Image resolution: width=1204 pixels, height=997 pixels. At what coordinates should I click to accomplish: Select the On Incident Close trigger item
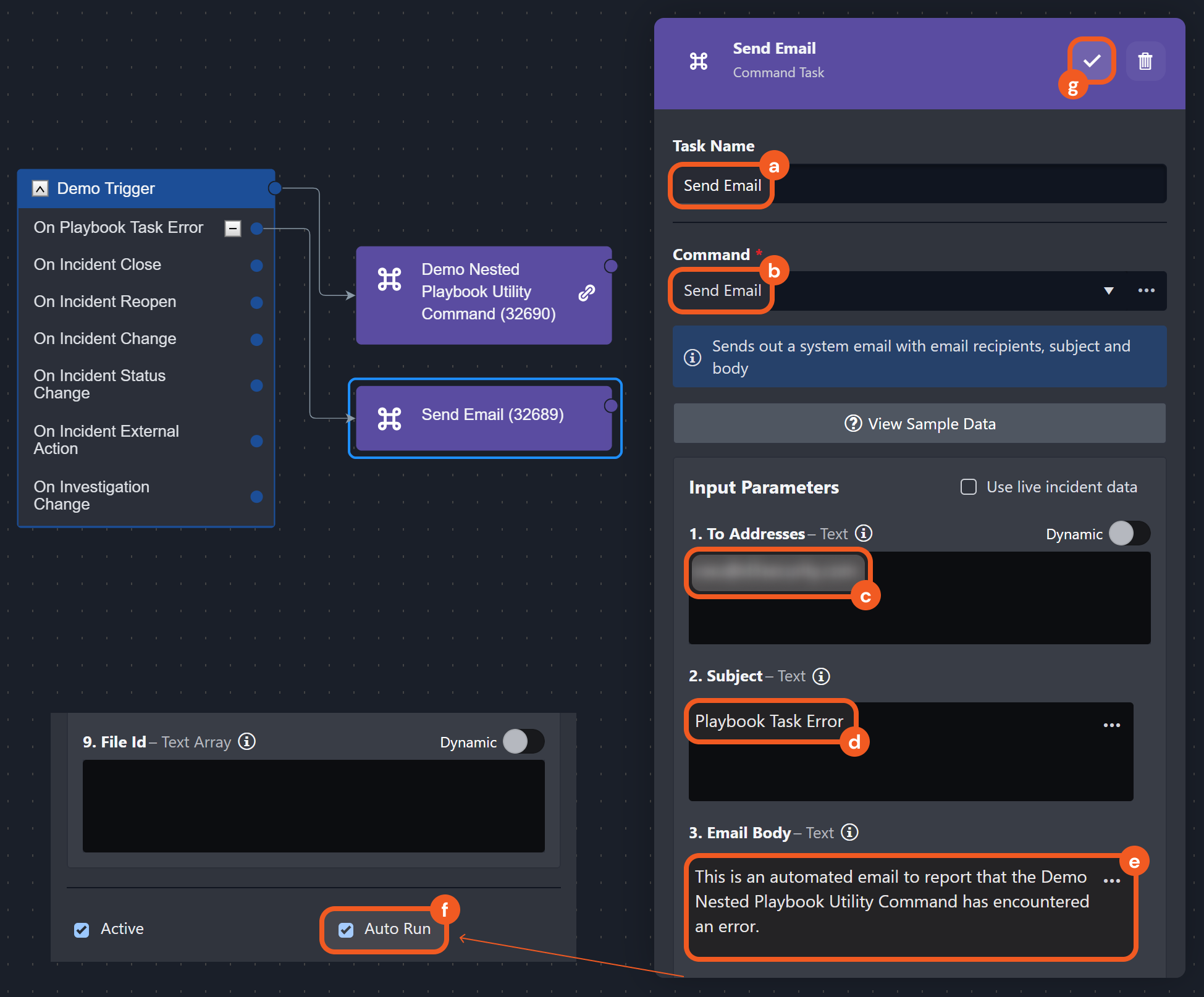click(98, 264)
